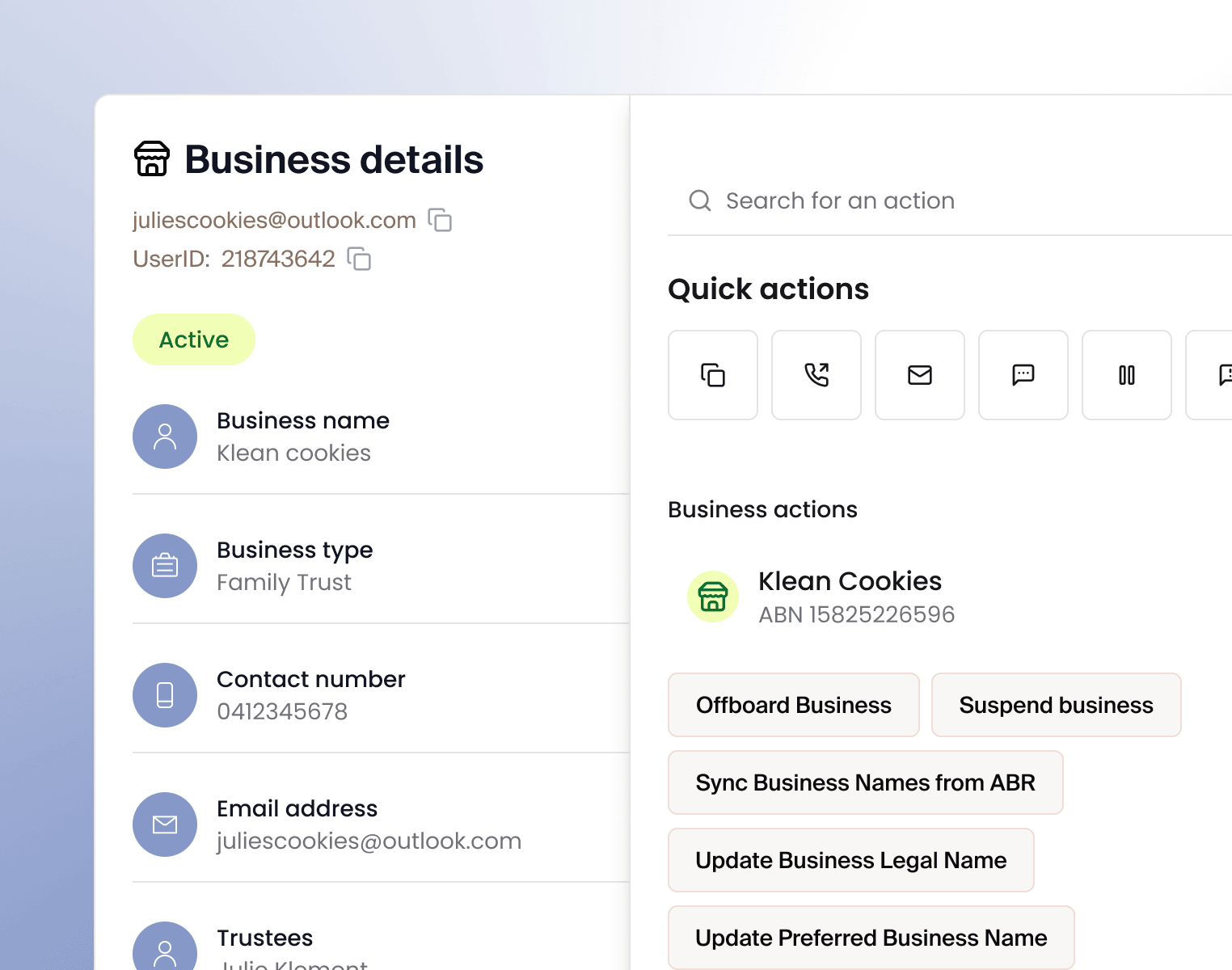Click the storefront icon beside Business details
Image resolution: width=1232 pixels, height=970 pixels.
152,158
